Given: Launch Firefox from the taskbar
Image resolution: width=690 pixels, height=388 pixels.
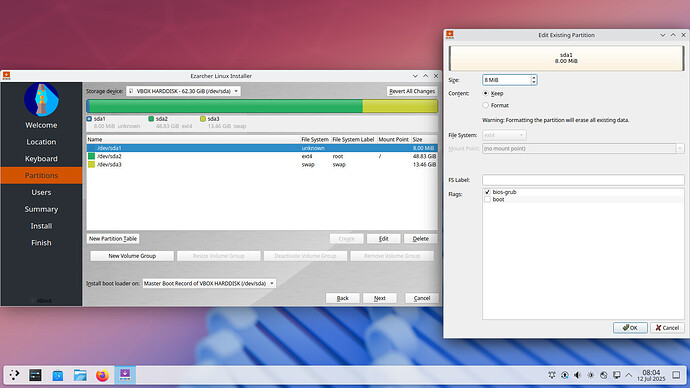Looking at the screenshot, I should [x=103, y=375].
